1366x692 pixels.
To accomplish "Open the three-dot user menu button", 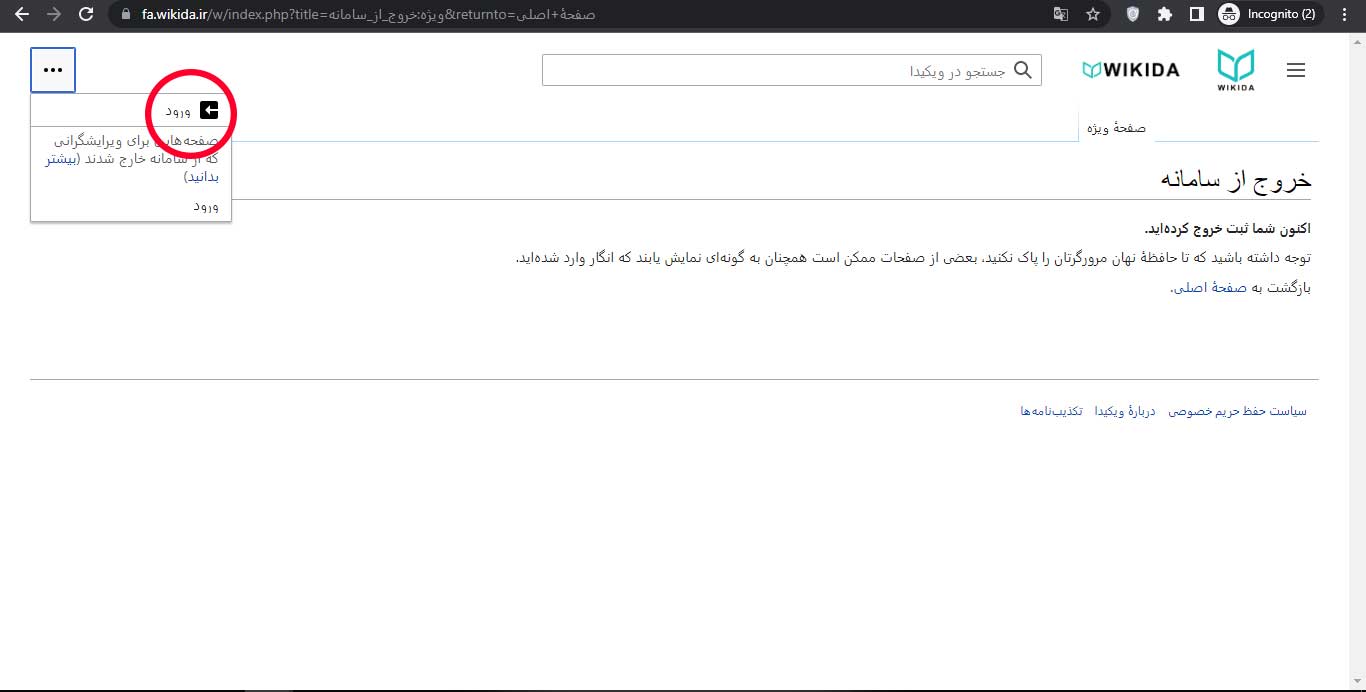I will pos(53,70).
